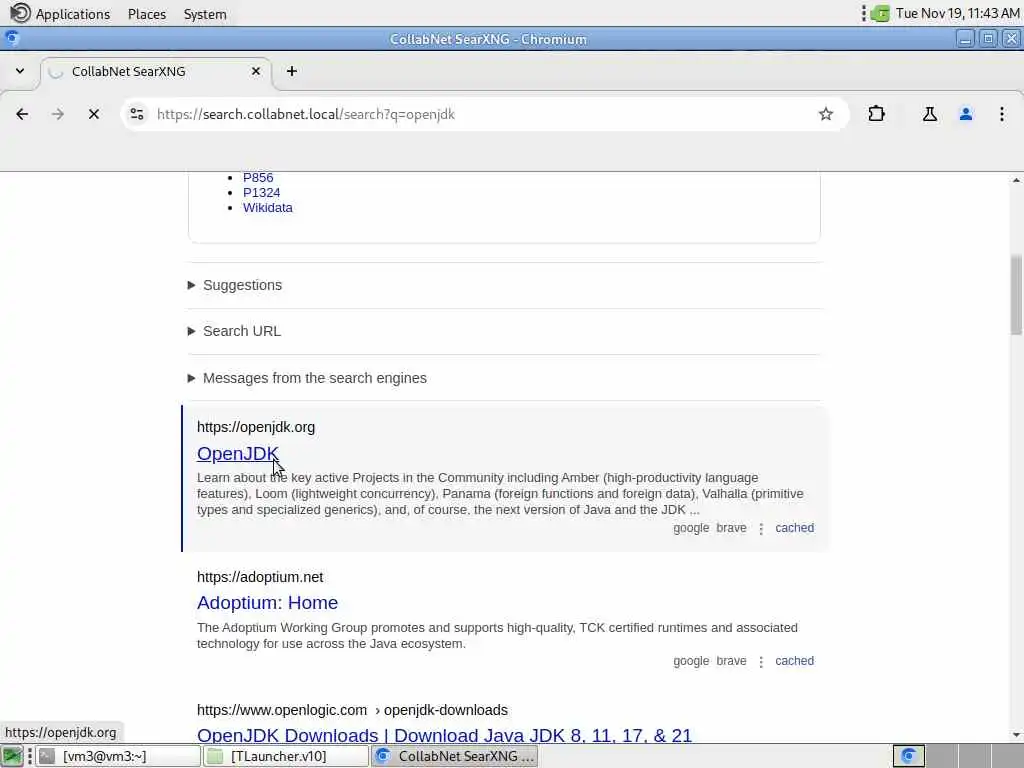Open the Extensions puzzle icon
Image resolution: width=1024 pixels, height=768 pixels.
876,114
